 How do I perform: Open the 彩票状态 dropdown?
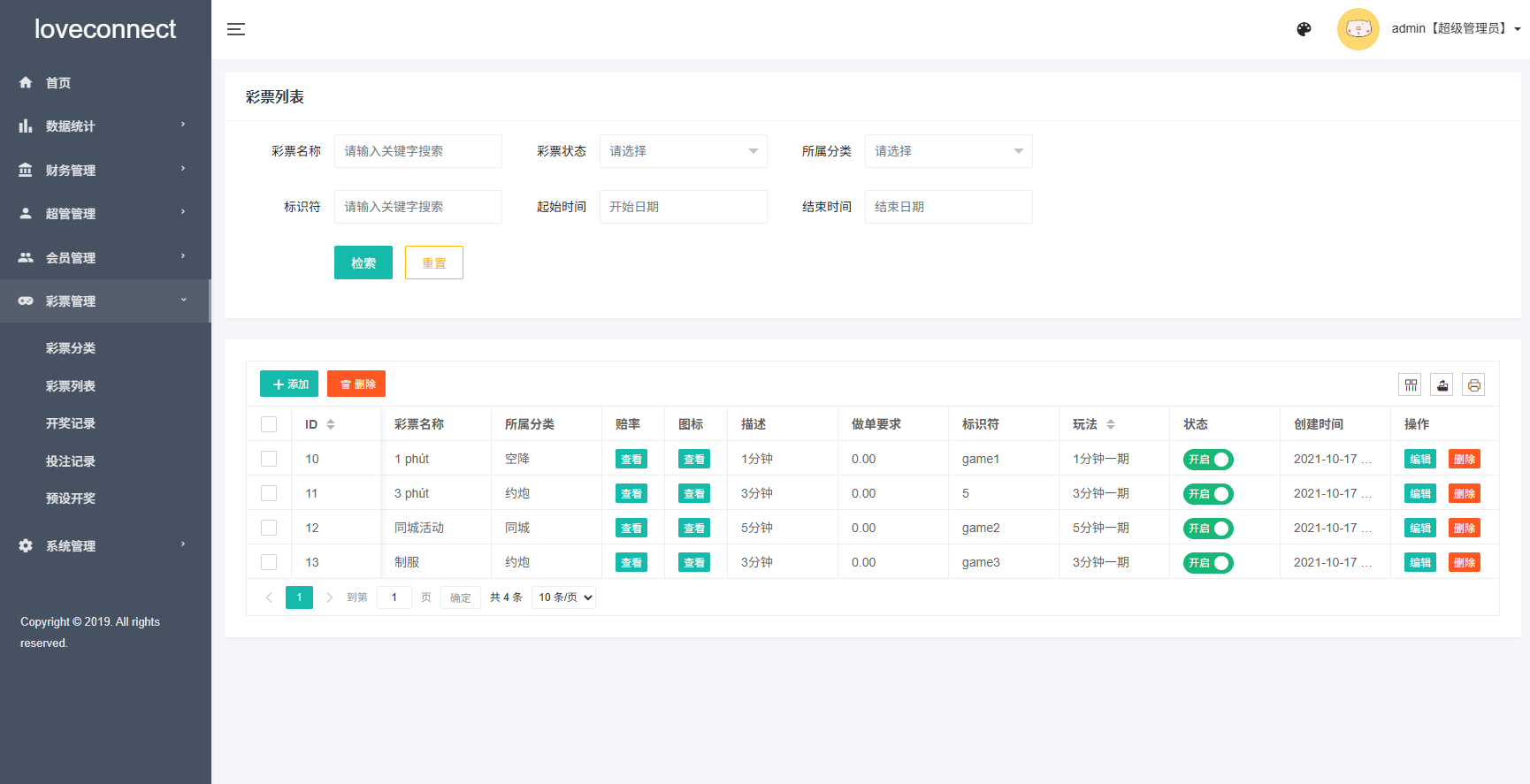click(x=683, y=151)
